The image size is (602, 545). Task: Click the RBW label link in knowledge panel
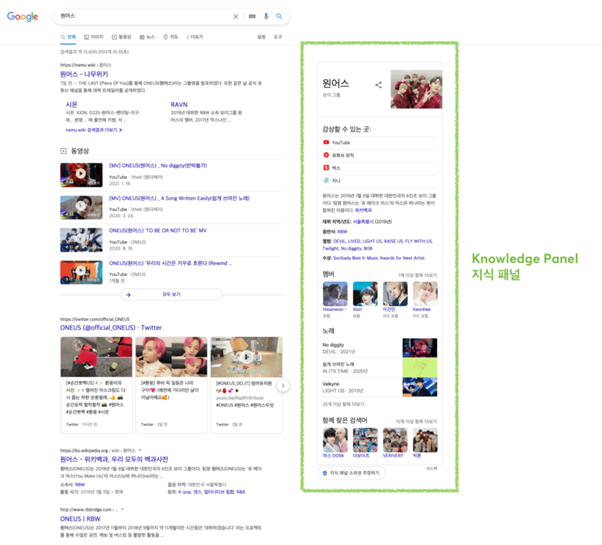tap(342, 231)
